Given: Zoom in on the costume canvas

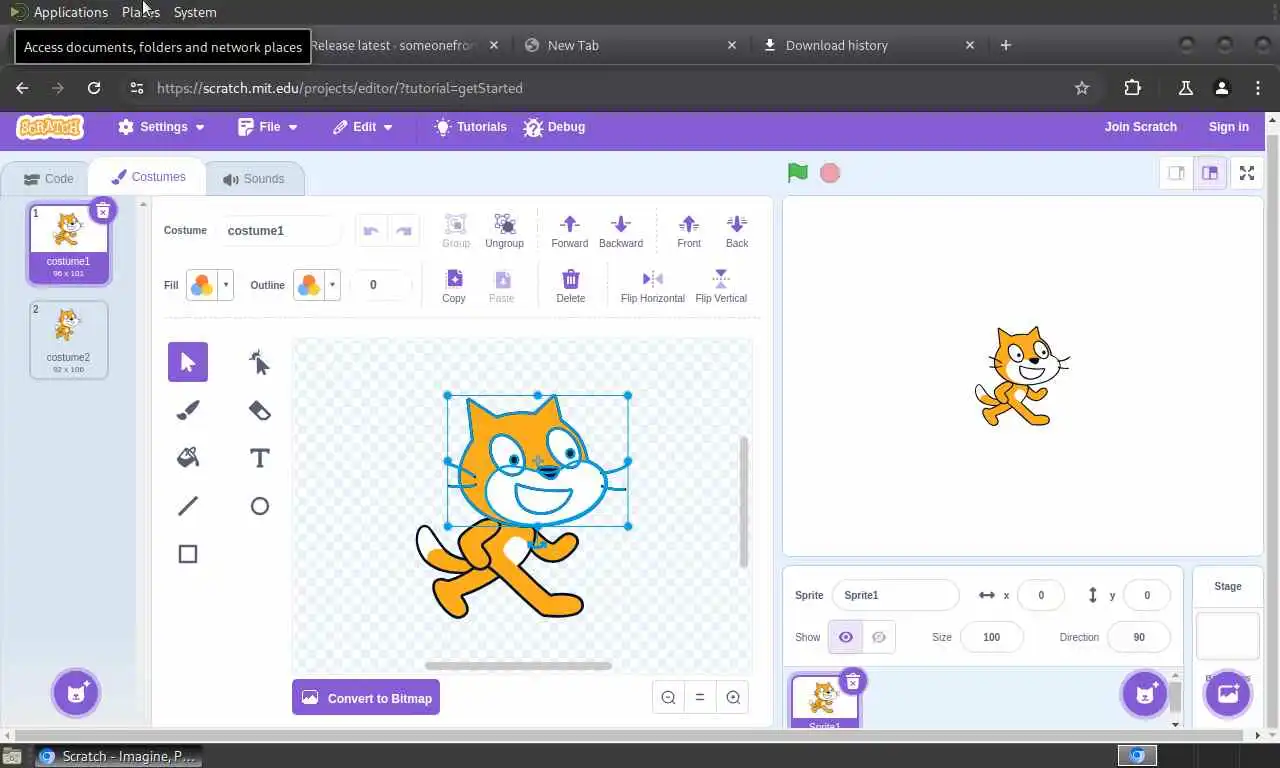Looking at the screenshot, I should tap(733, 698).
